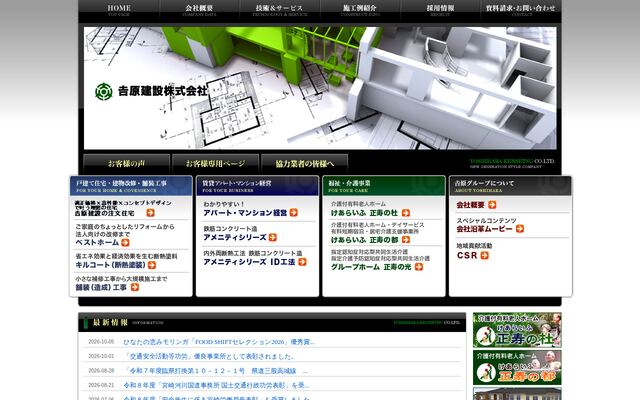
Task: Click the arrow icon beside アパート・マンション経営
Action: [293, 213]
